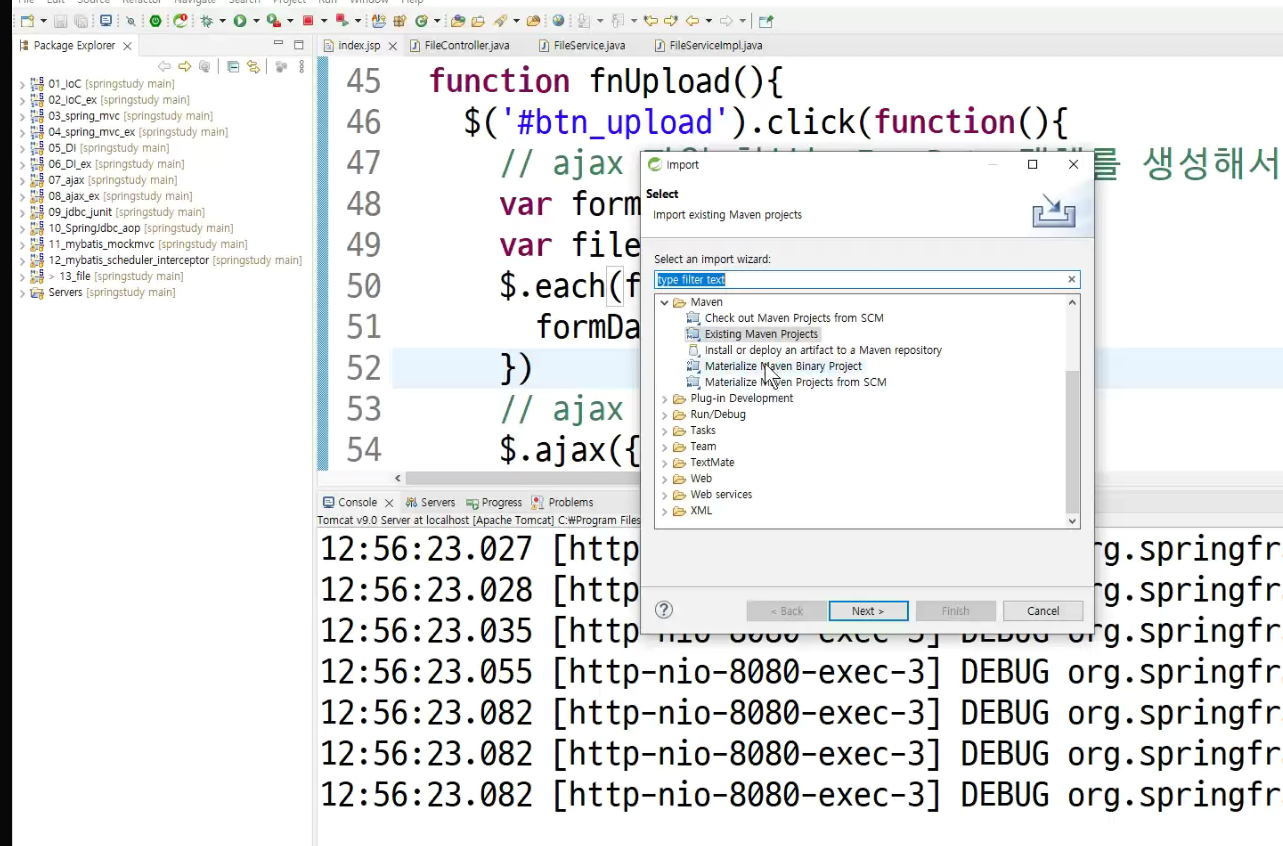Viewport: 1283px width, 846px height.
Task: Expand the Web services folder
Action: tap(664, 494)
